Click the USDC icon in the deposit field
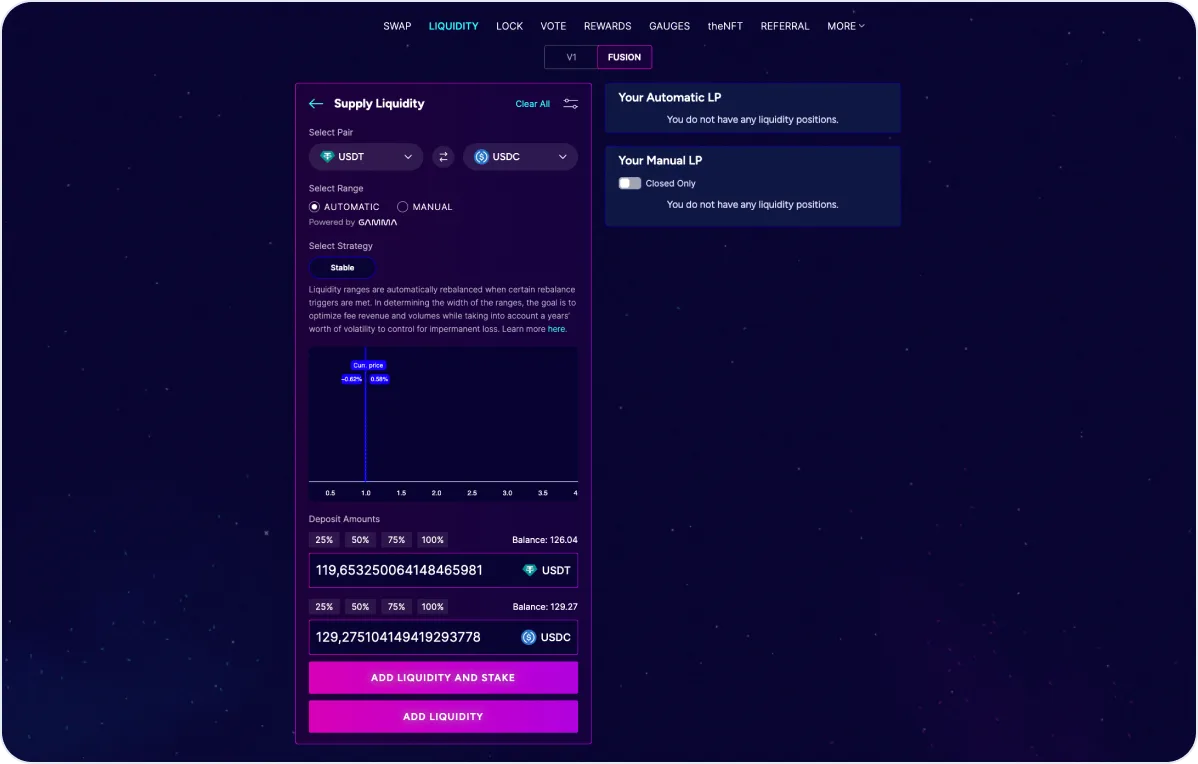This screenshot has height=764, width=1198. pos(529,637)
